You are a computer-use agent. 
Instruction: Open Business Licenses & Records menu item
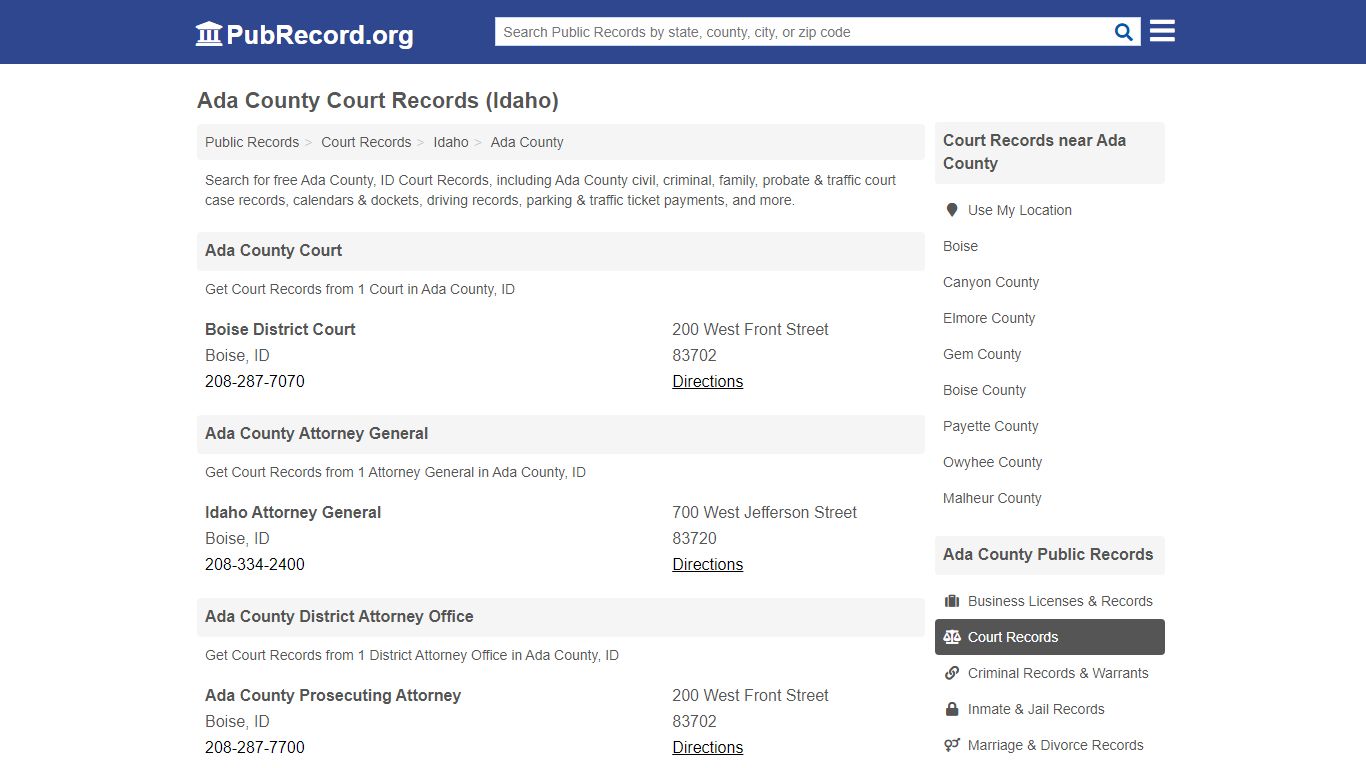pos(1050,601)
